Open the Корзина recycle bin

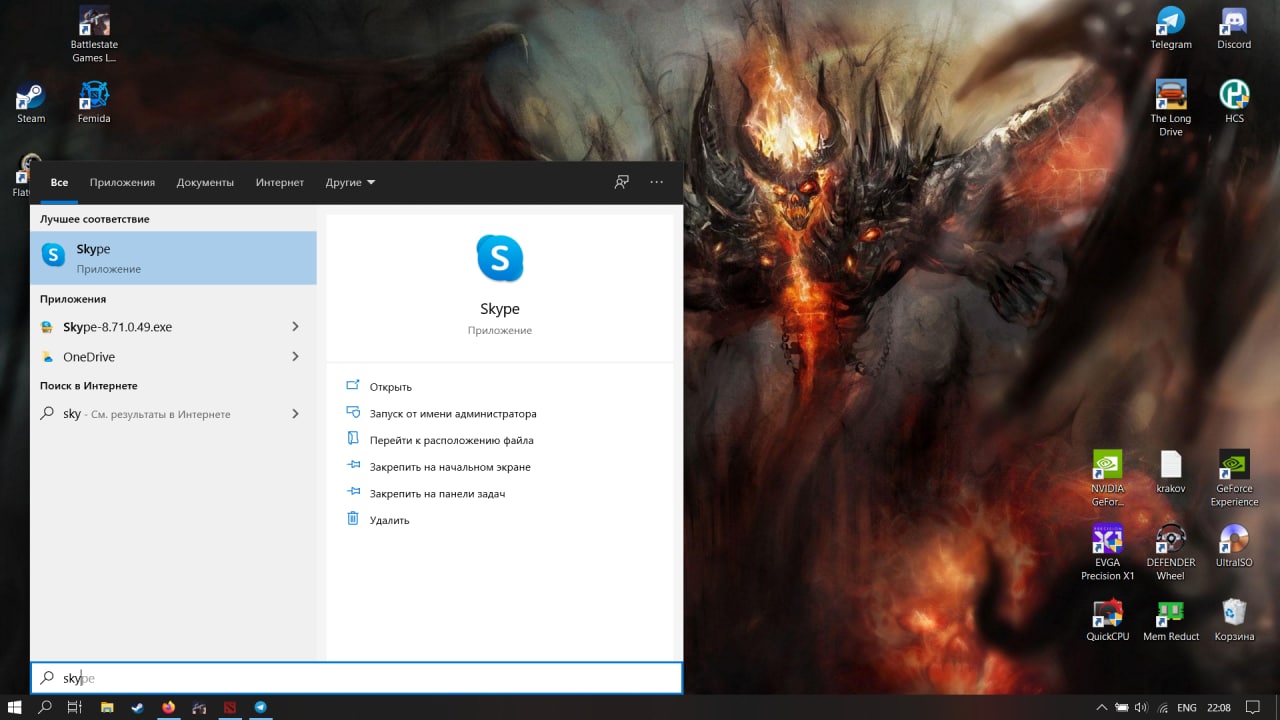1234,620
